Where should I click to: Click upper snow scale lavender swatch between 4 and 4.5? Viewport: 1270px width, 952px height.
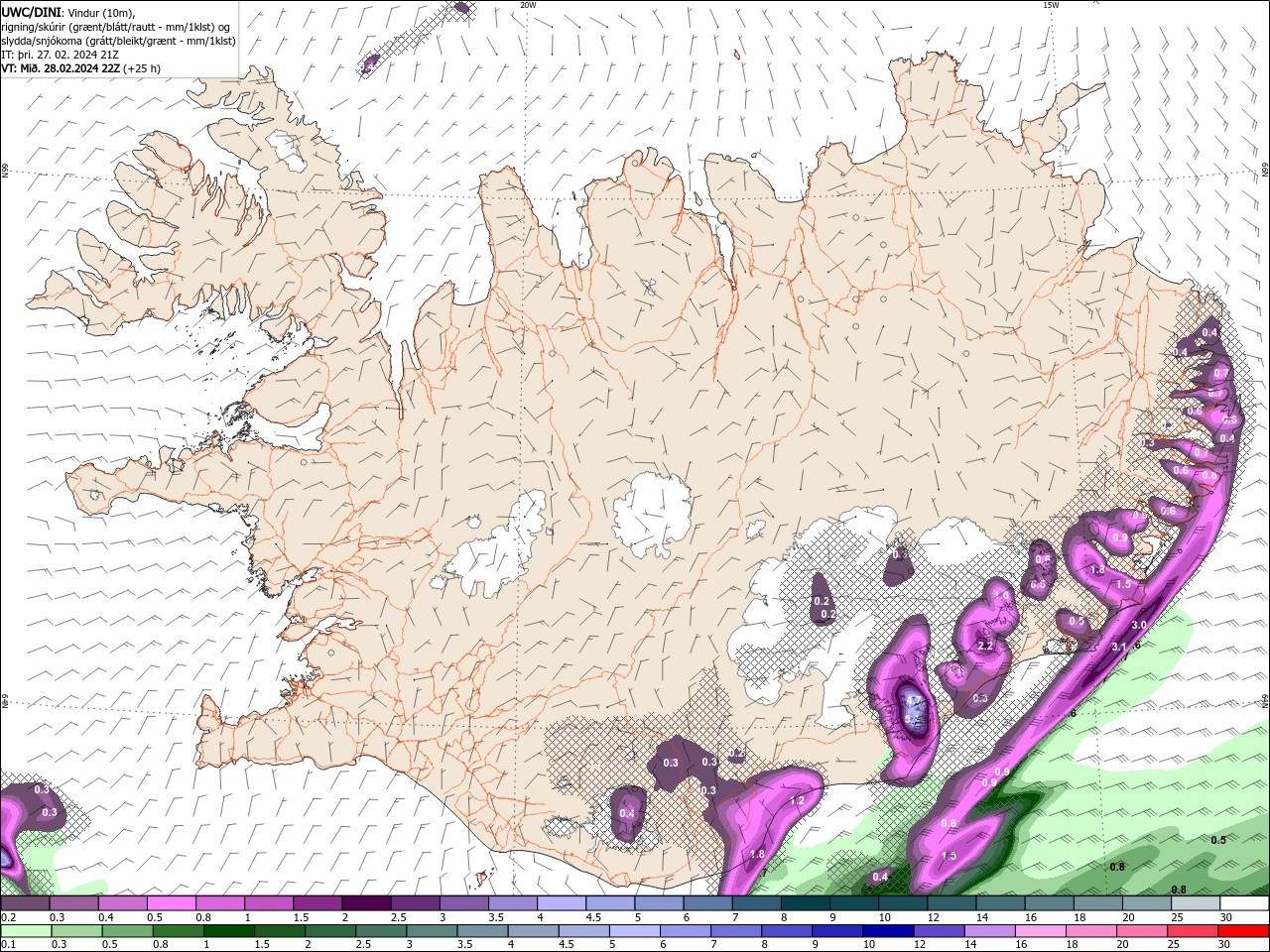point(562,903)
